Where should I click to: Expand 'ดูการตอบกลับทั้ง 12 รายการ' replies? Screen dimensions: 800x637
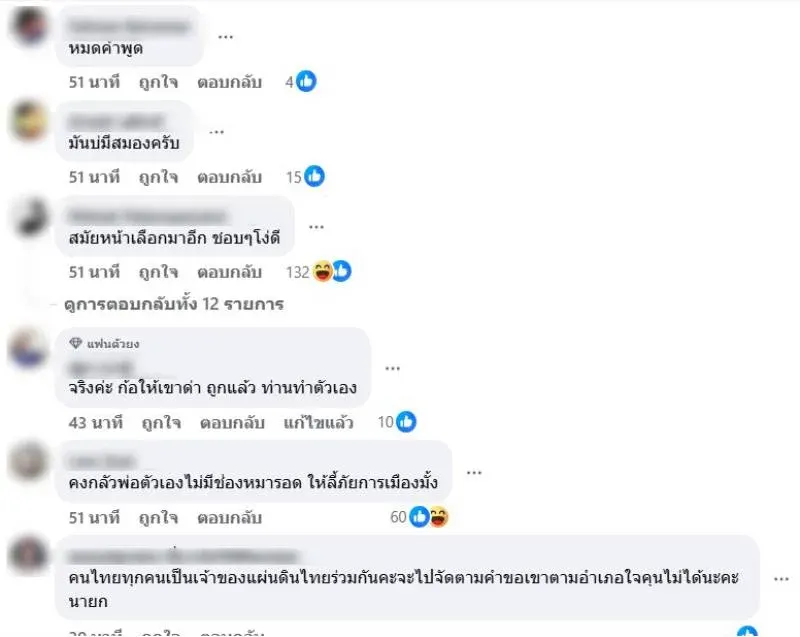174,304
